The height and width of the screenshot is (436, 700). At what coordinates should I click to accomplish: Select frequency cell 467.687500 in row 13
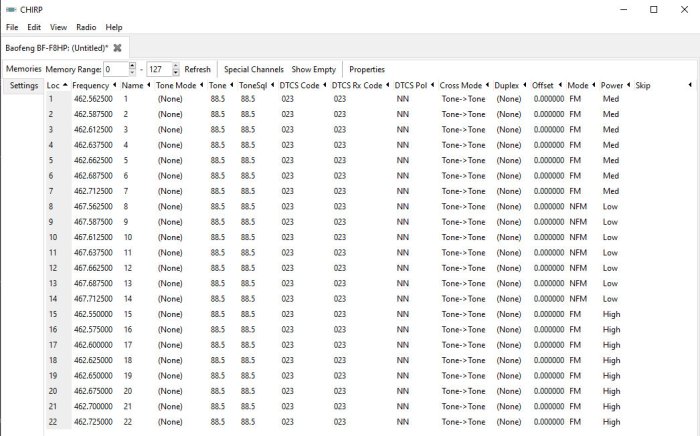click(x=93, y=283)
